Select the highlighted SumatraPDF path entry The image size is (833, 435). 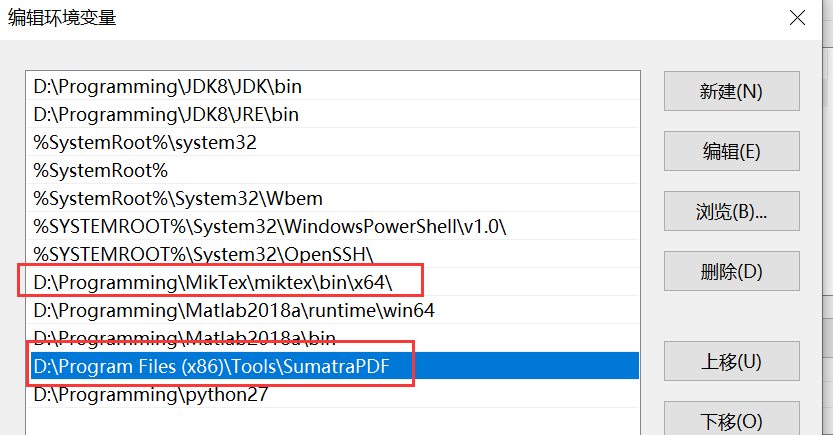point(333,366)
